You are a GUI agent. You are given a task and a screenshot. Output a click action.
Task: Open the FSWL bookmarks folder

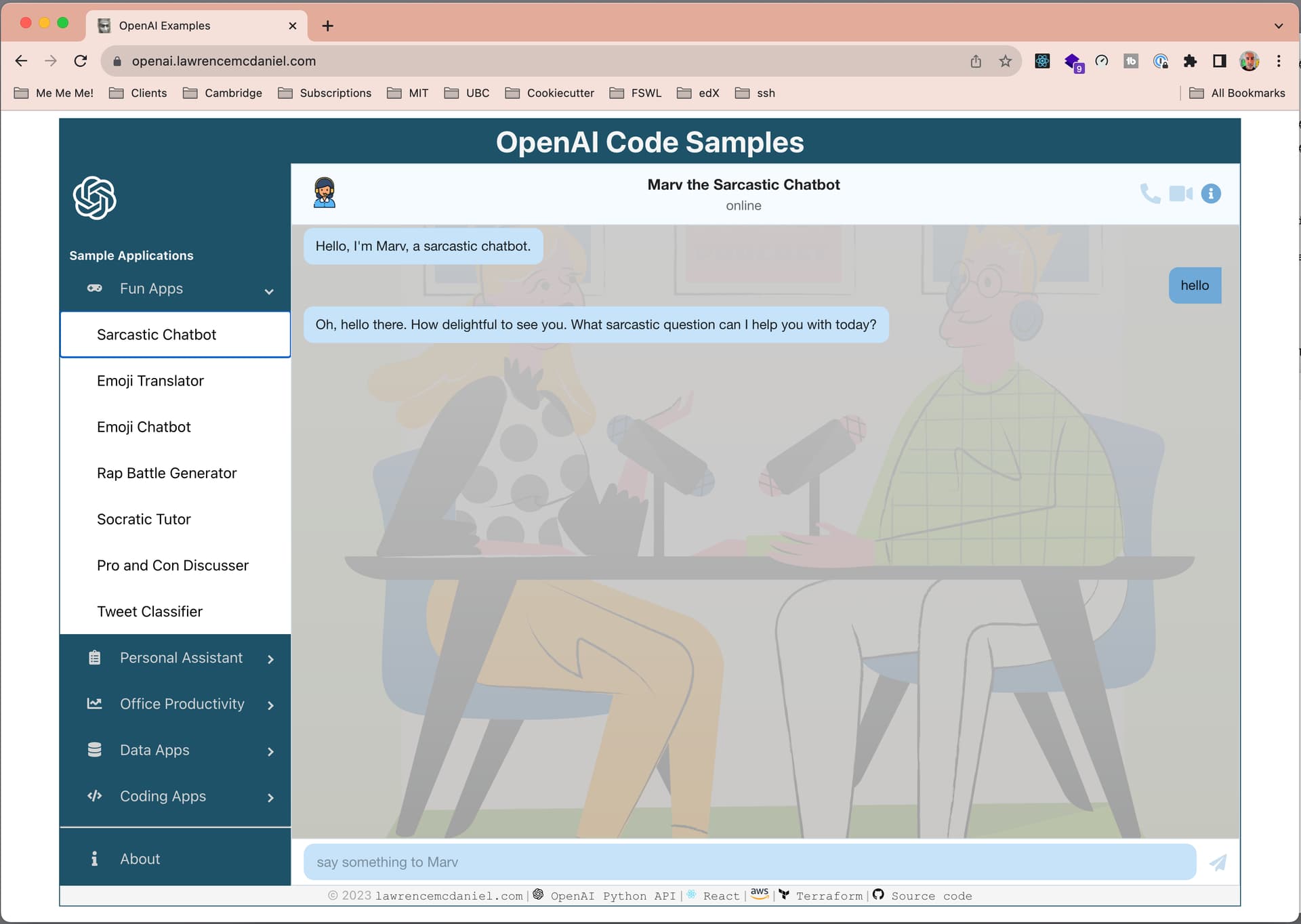636,93
